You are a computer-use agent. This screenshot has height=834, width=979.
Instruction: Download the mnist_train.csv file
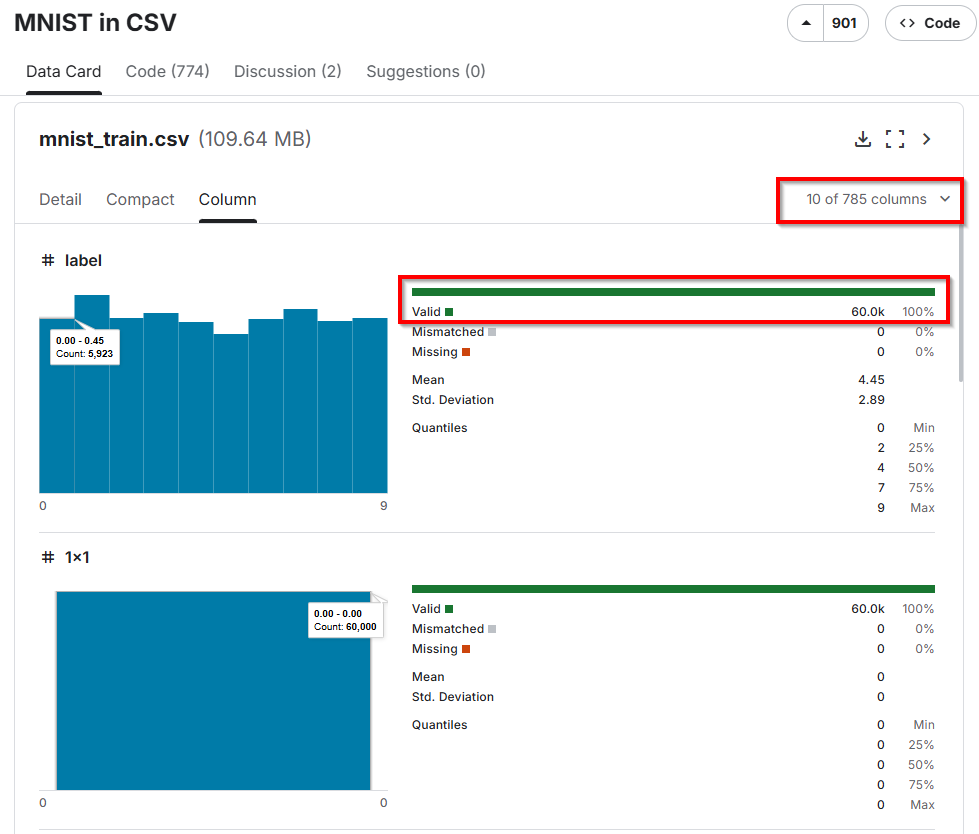862,139
